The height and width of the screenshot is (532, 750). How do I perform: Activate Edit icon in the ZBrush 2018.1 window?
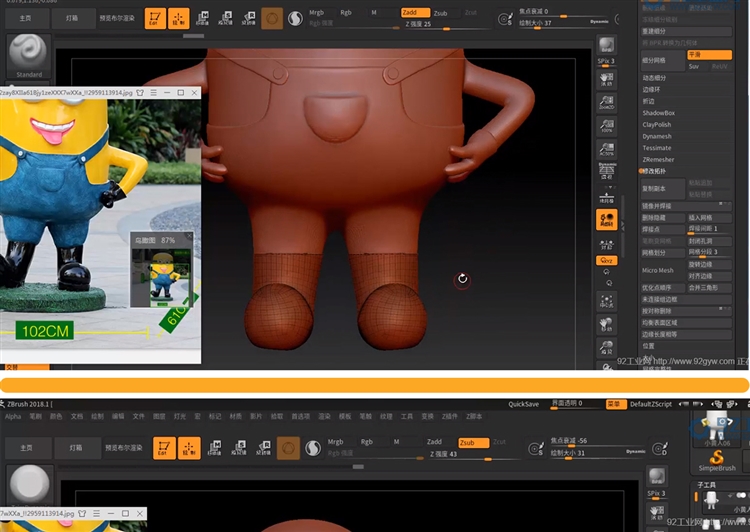pos(164,448)
